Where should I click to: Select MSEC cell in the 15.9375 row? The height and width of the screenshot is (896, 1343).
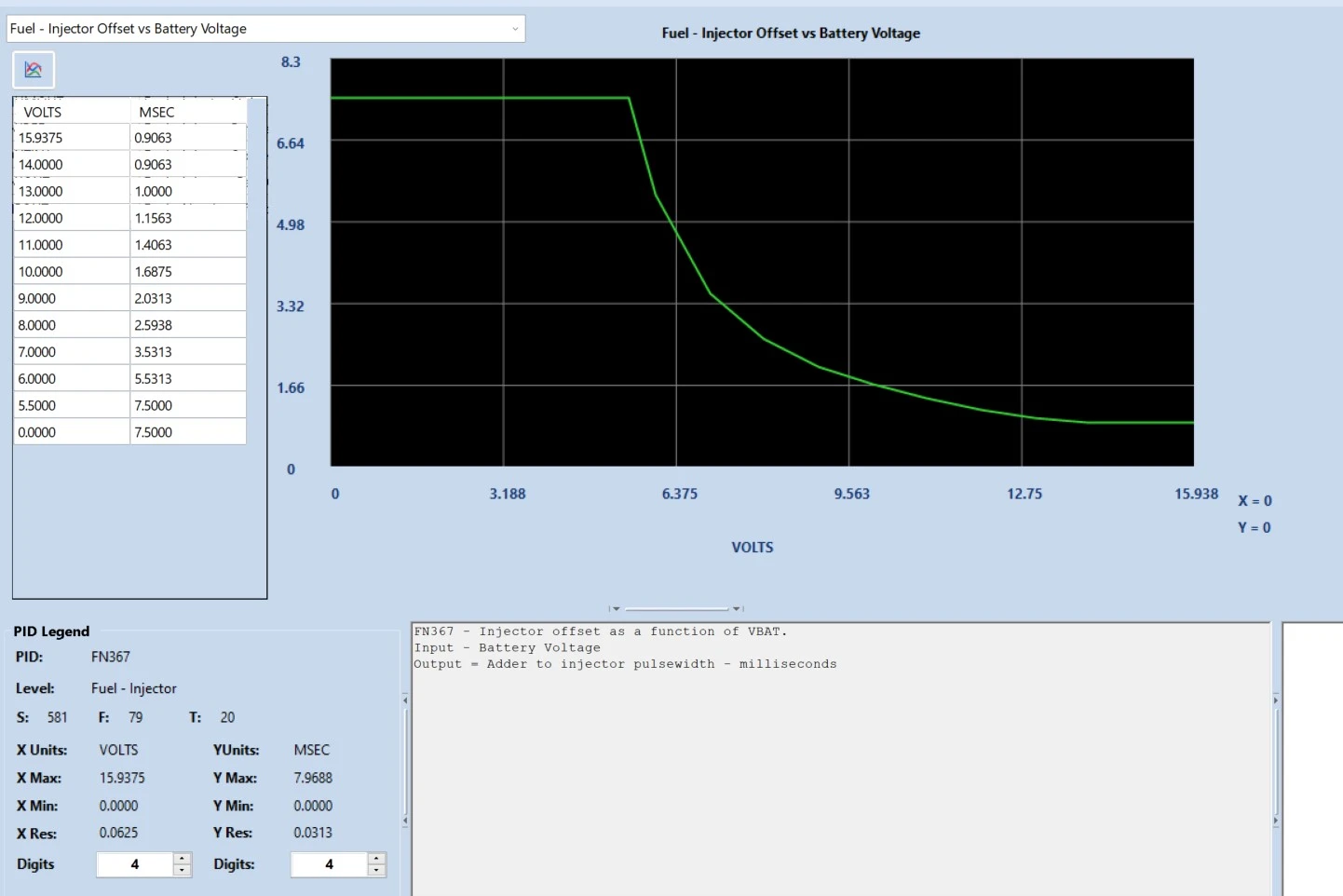point(188,138)
